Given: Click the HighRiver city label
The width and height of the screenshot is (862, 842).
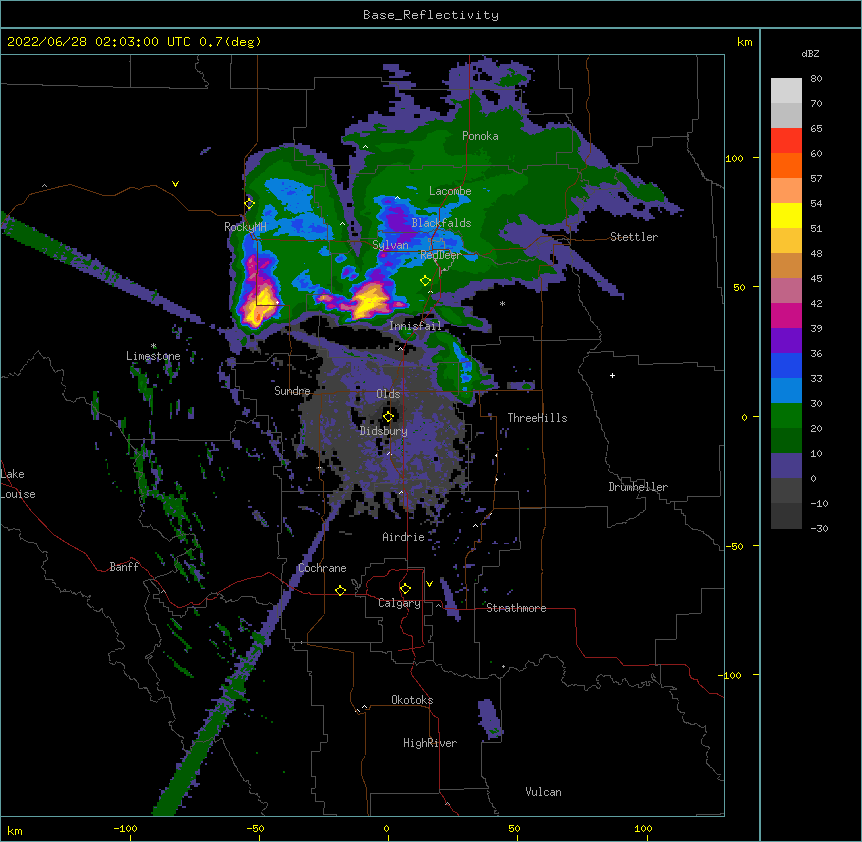Looking at the screenshot, I should [430, 743].
